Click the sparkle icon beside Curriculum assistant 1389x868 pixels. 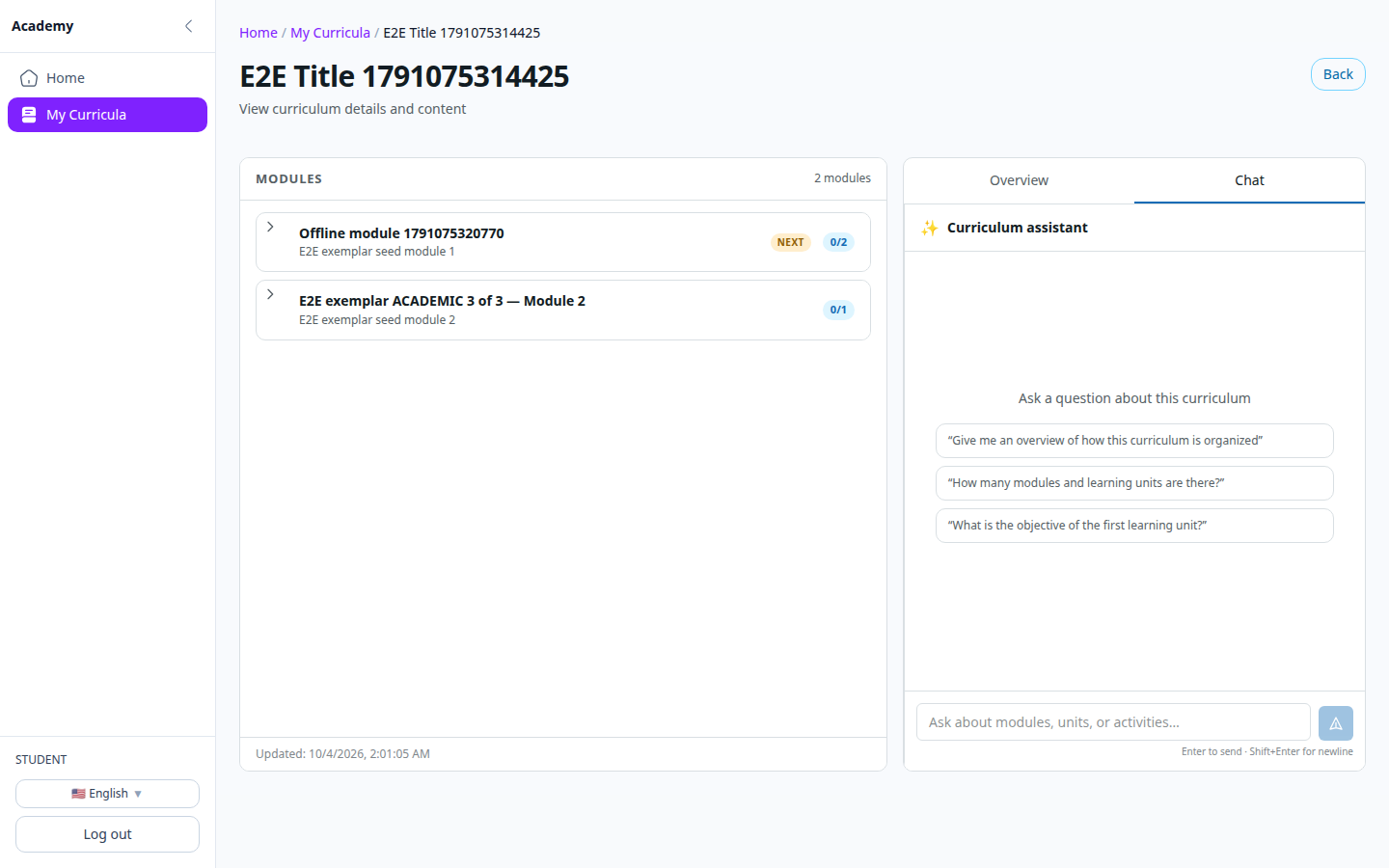(929, 228)
